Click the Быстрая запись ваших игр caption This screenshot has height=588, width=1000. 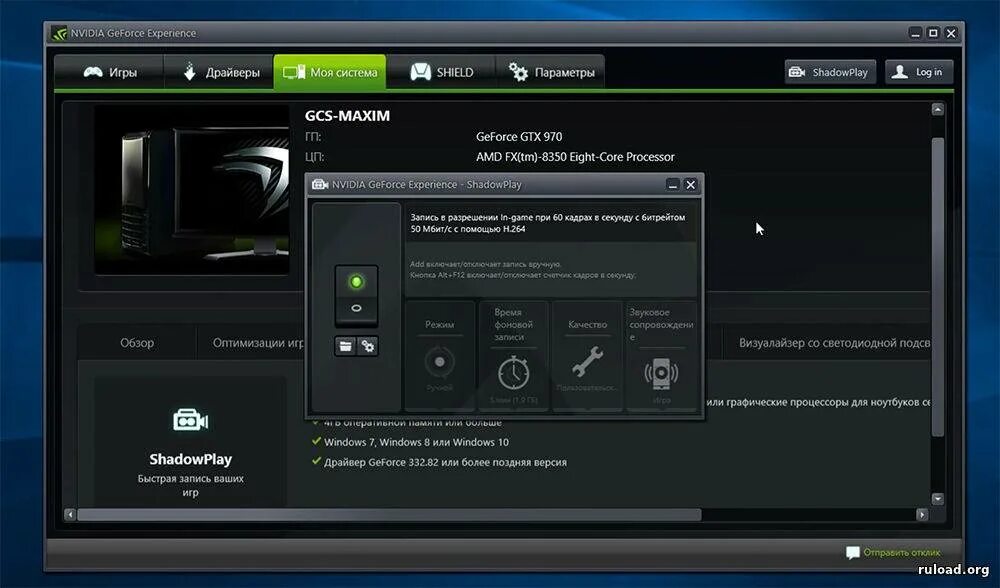pos(190,485)
